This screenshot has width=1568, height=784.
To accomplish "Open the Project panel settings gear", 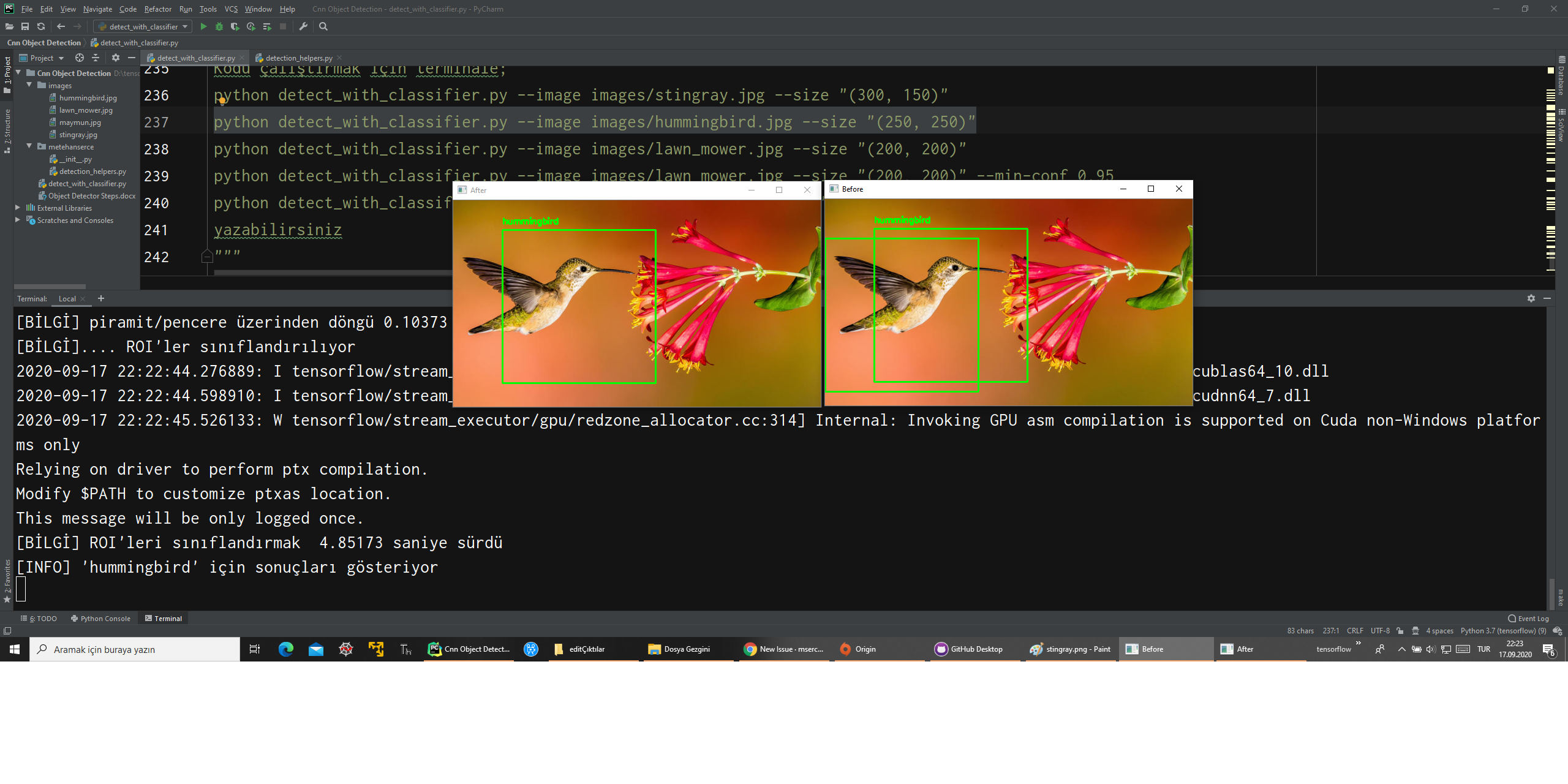I will click(116, 57).
